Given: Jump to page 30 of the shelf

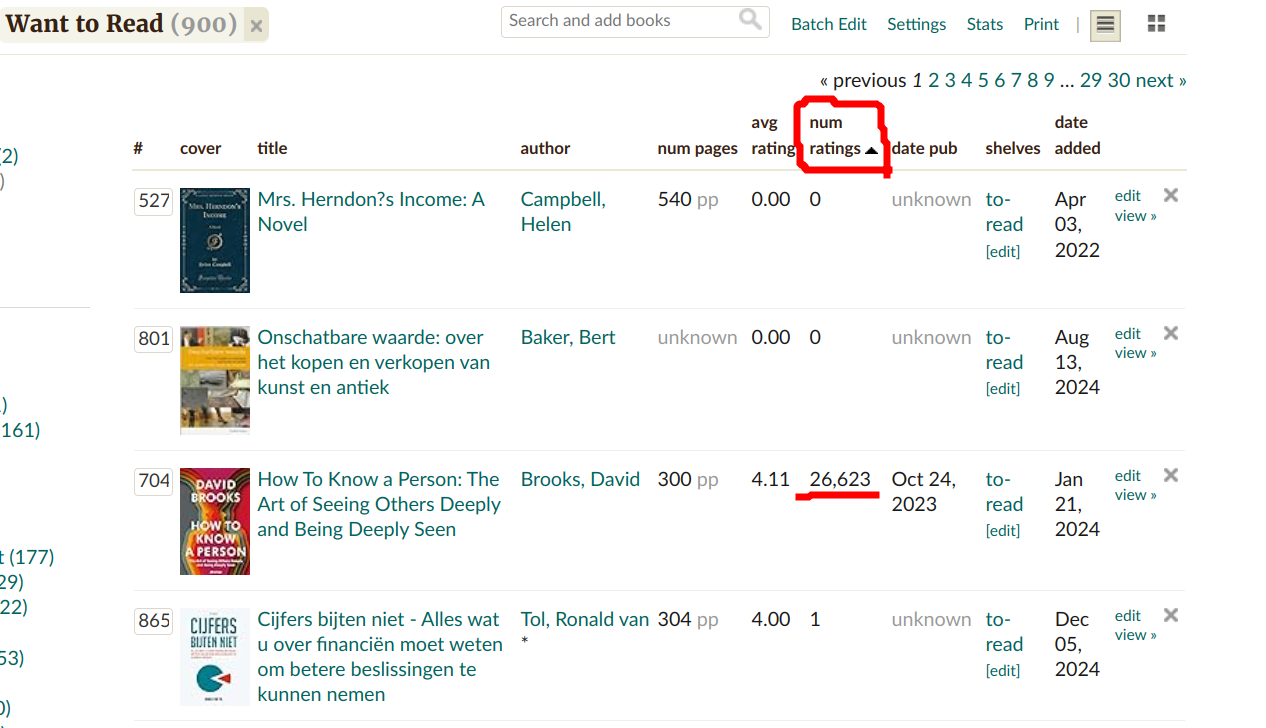Looking at the screenshot, I should point(1119,80).
